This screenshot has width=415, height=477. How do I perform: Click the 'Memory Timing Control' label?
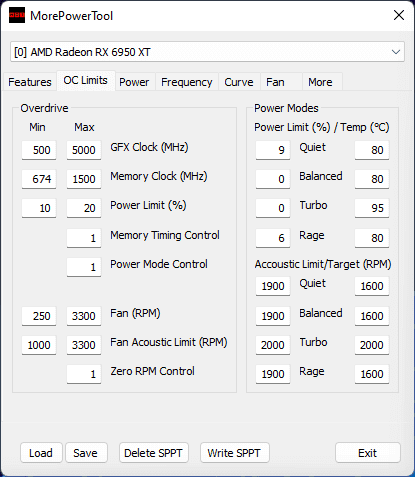(165, 235)
